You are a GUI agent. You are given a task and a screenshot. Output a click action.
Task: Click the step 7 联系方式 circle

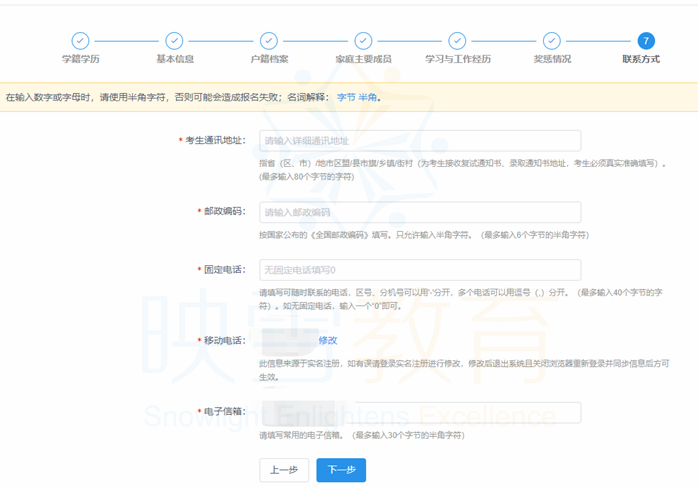click(x=646, y=41)
